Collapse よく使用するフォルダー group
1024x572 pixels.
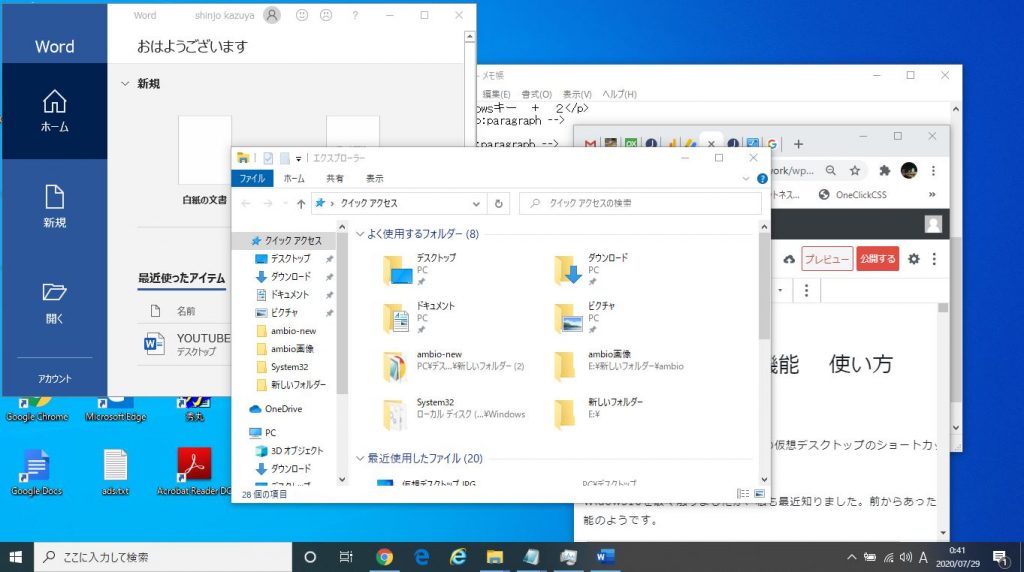pos(360,234)
